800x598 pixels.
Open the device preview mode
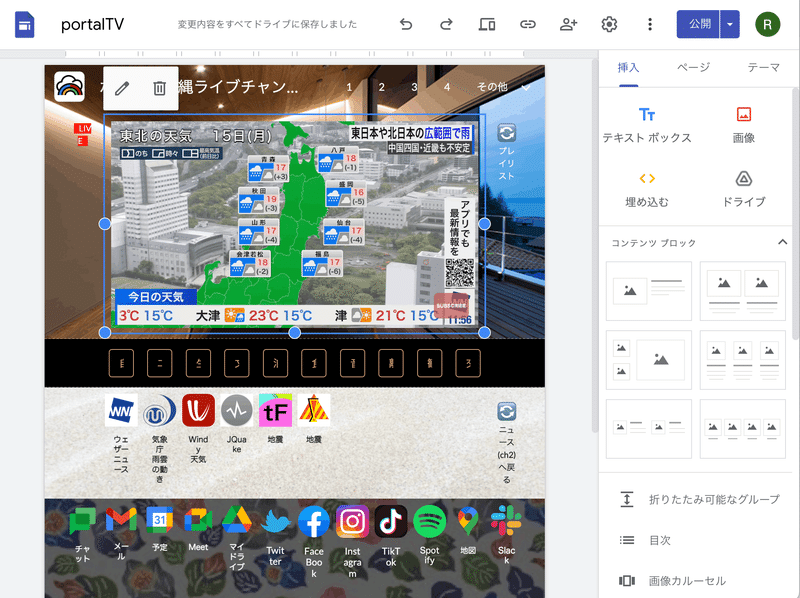[487, 24]
